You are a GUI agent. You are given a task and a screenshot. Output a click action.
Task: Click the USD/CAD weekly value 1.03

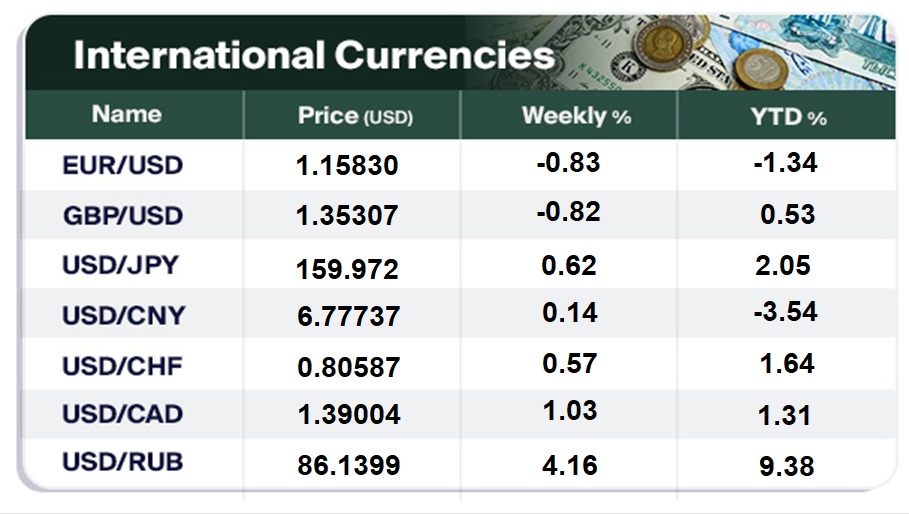coord(570,411)
